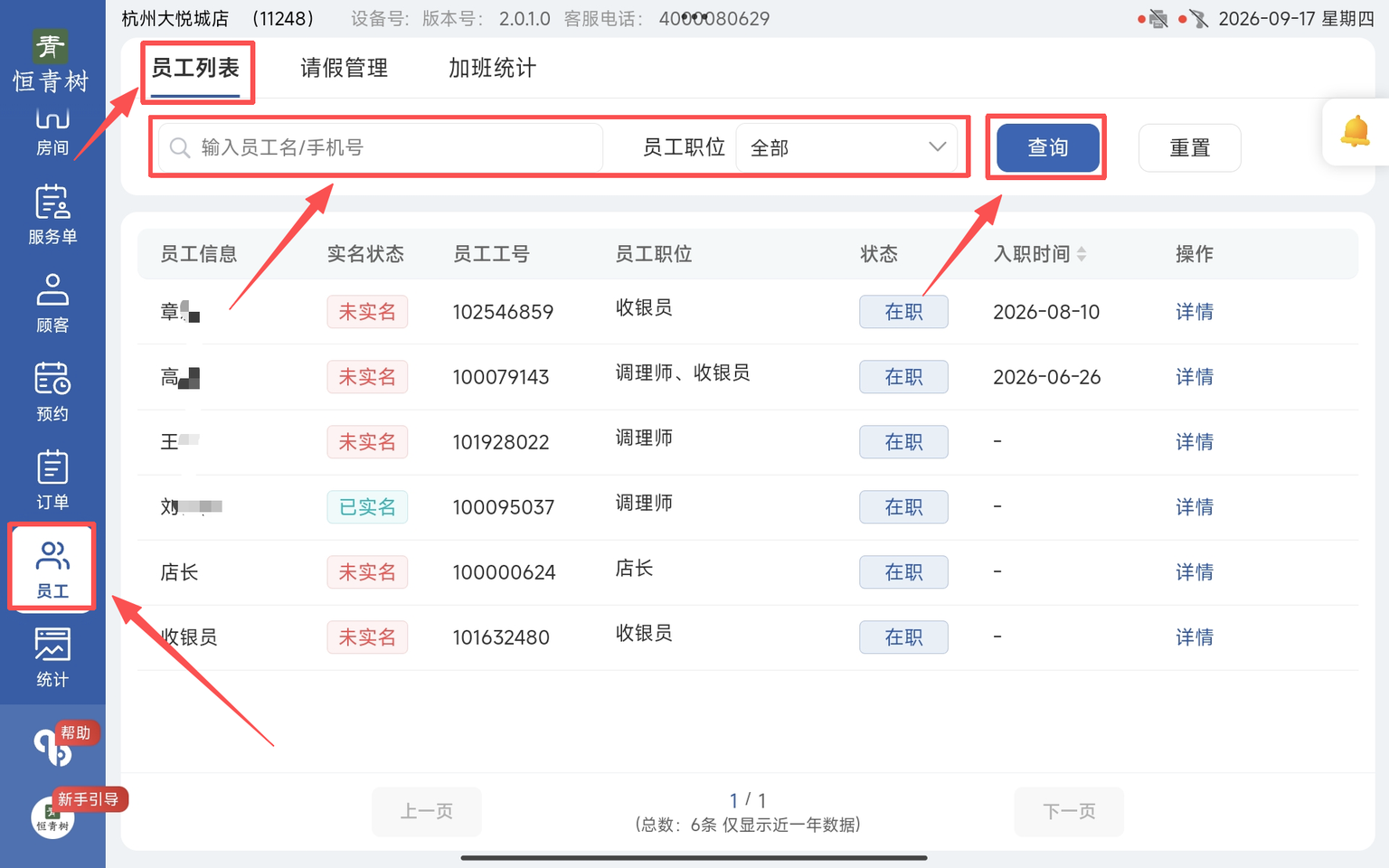
Task: Click employee number 100000624
Action: click(x=504, y=572)
